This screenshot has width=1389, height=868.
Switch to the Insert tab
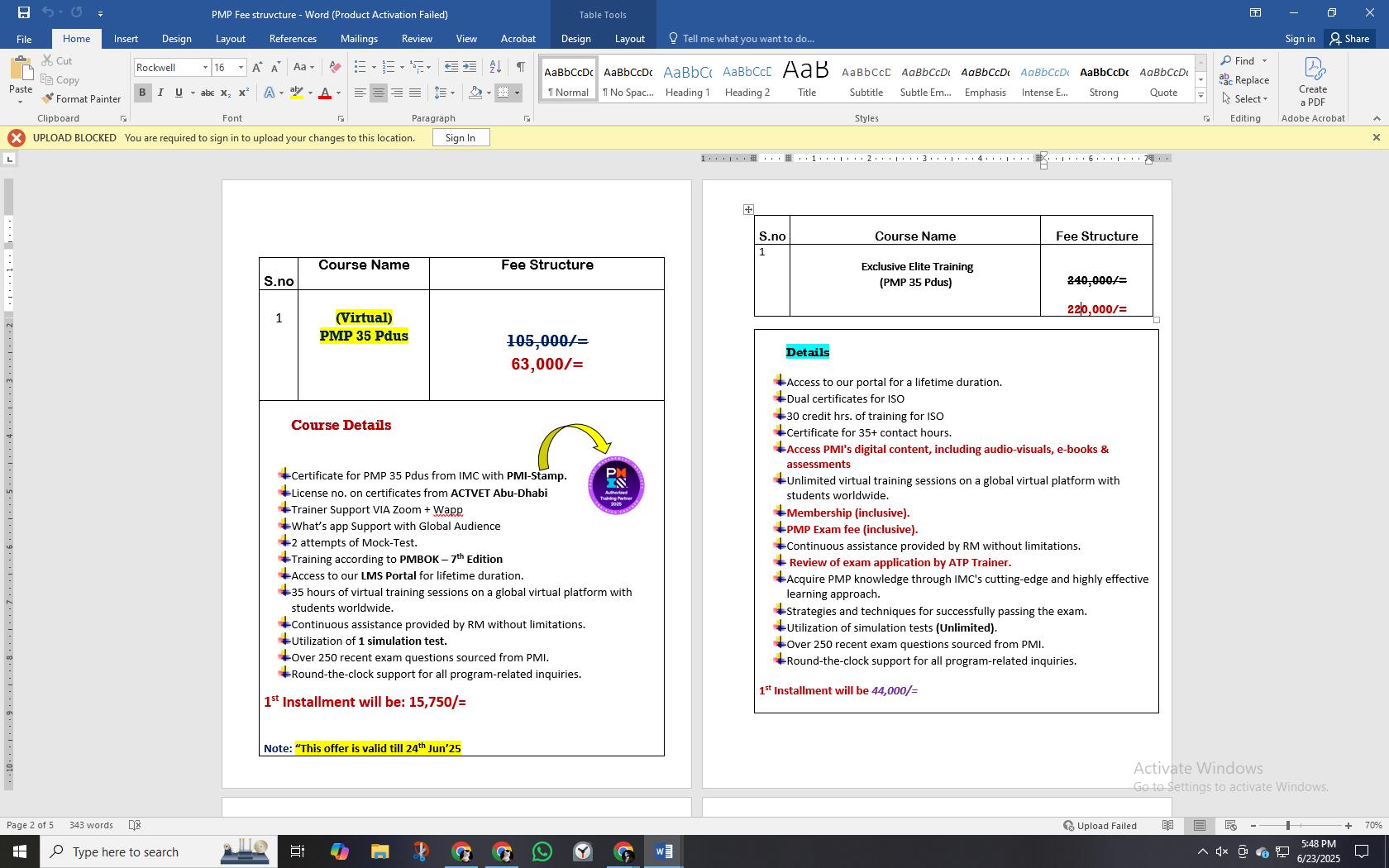coord(126,39)
